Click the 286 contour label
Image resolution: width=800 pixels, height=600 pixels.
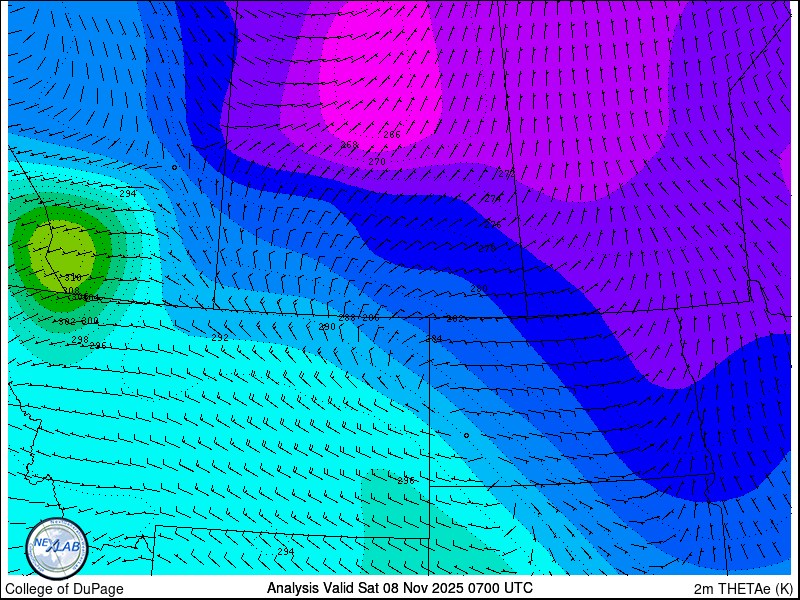point(371,318)
